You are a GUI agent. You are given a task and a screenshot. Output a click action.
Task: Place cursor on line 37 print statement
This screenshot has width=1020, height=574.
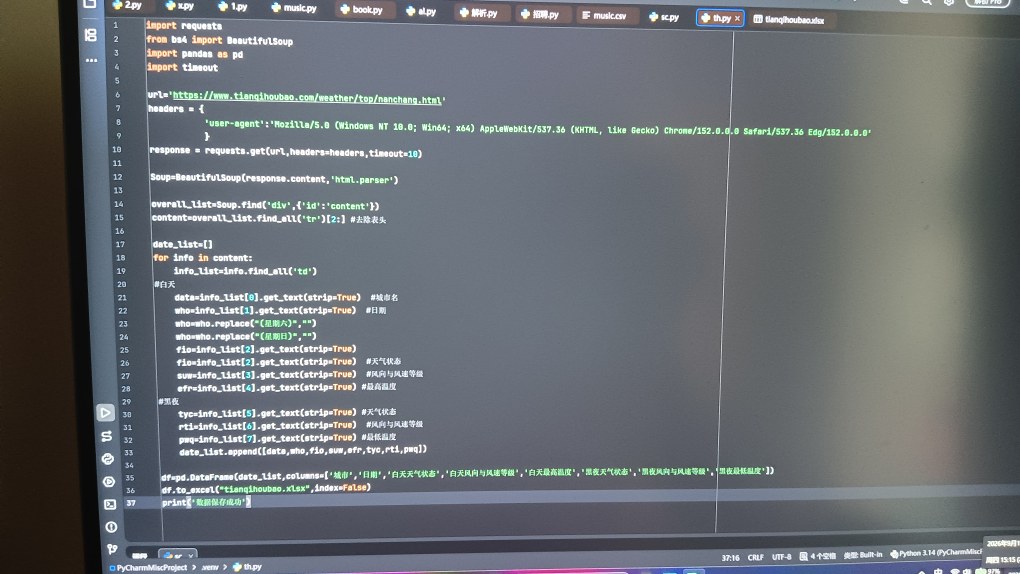pos(206,502)
